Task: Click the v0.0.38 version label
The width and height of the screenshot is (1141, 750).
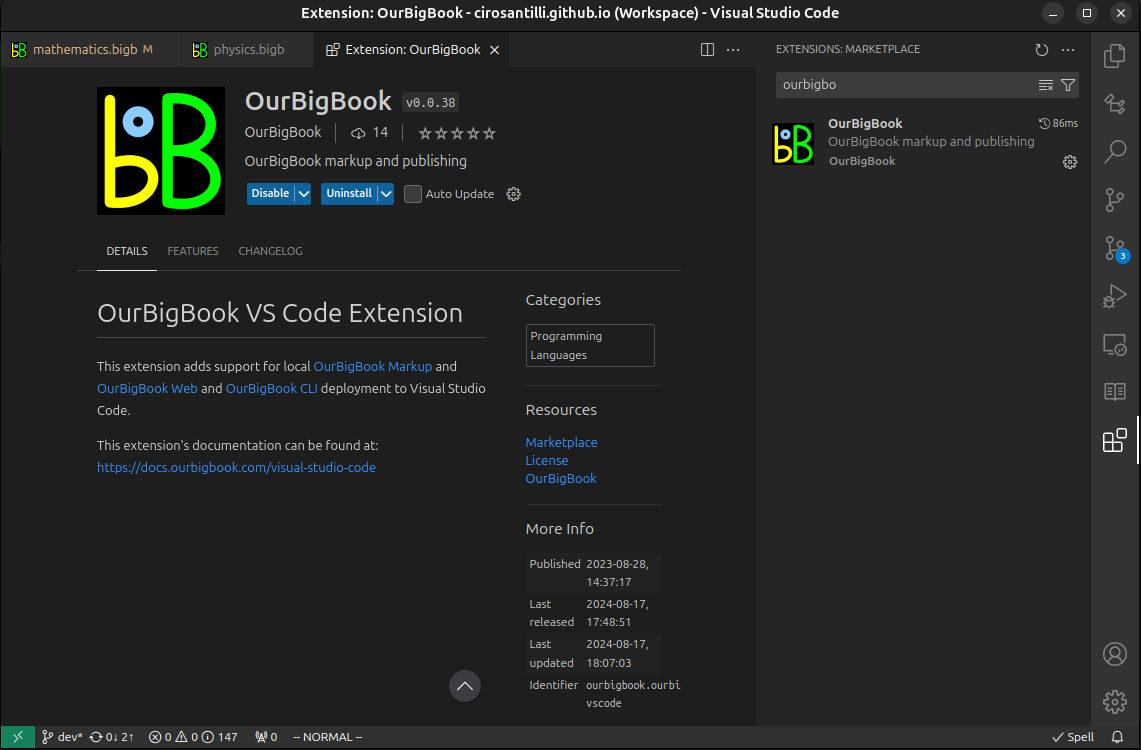Action: point(430,103)
